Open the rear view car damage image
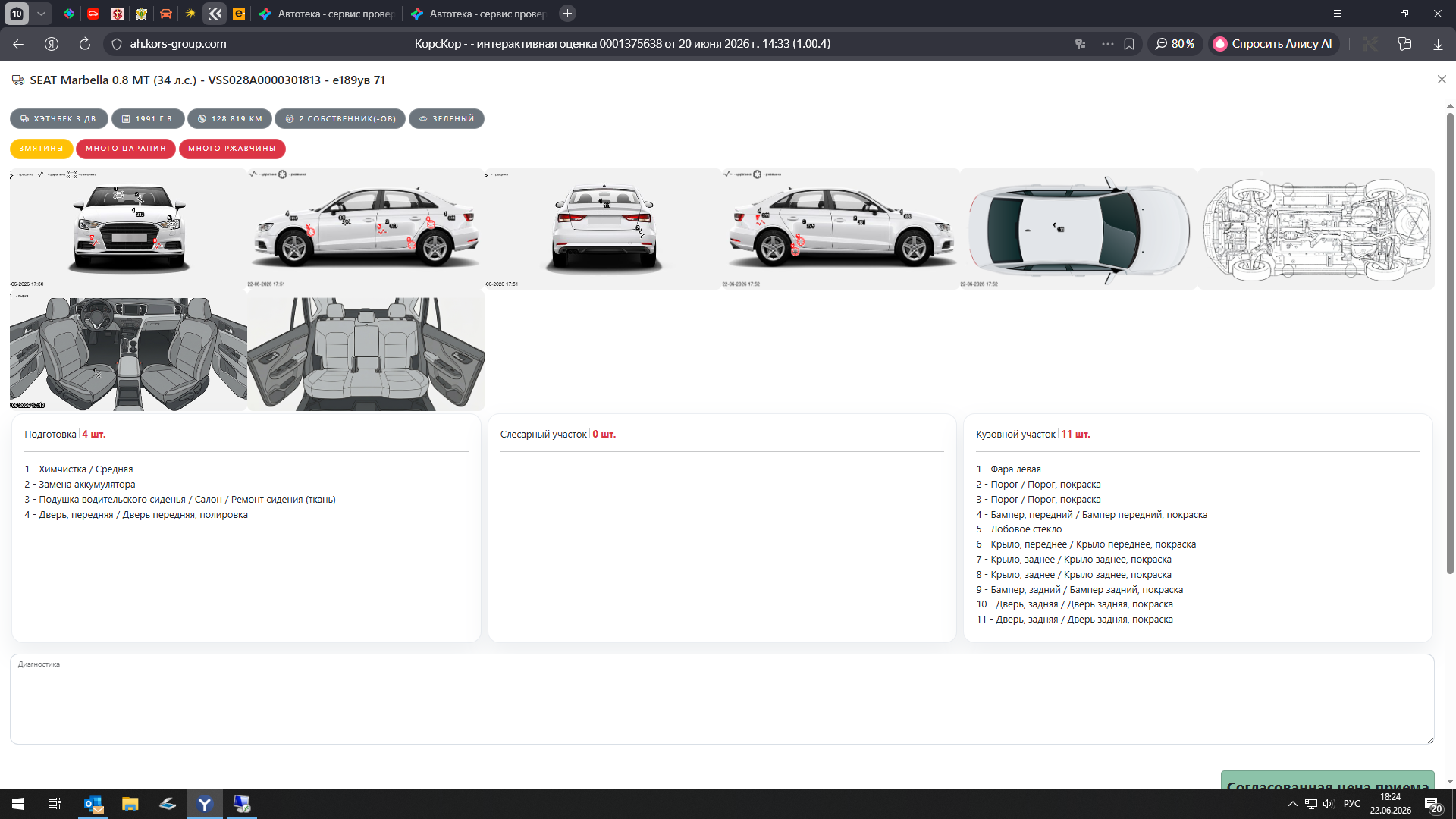The image size is (1456, 819). point(603,229)
